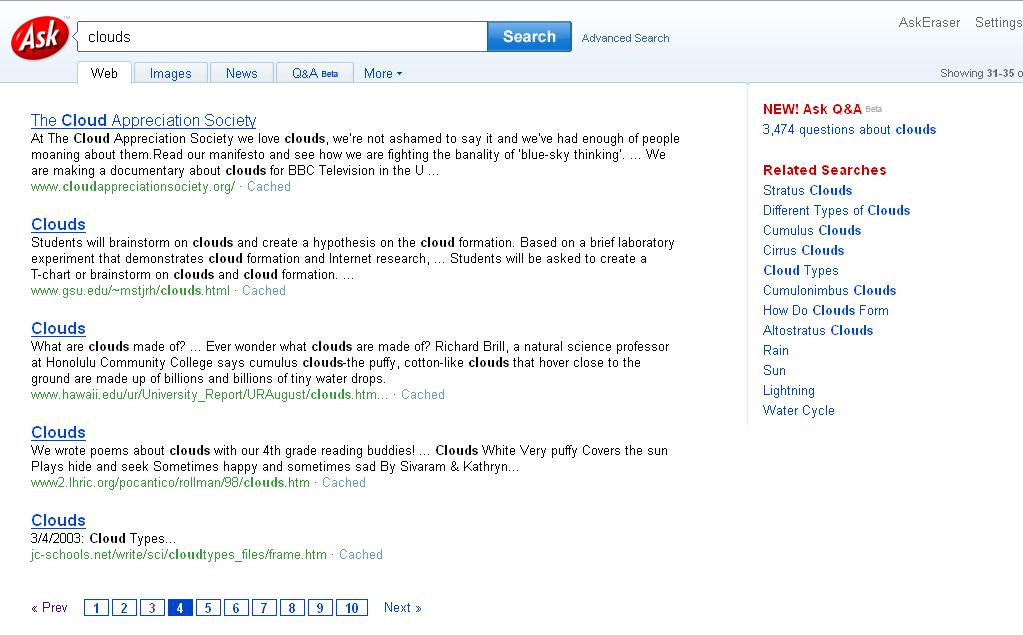
Task: Click the search box containing clouds
Action: pos(282,37)
